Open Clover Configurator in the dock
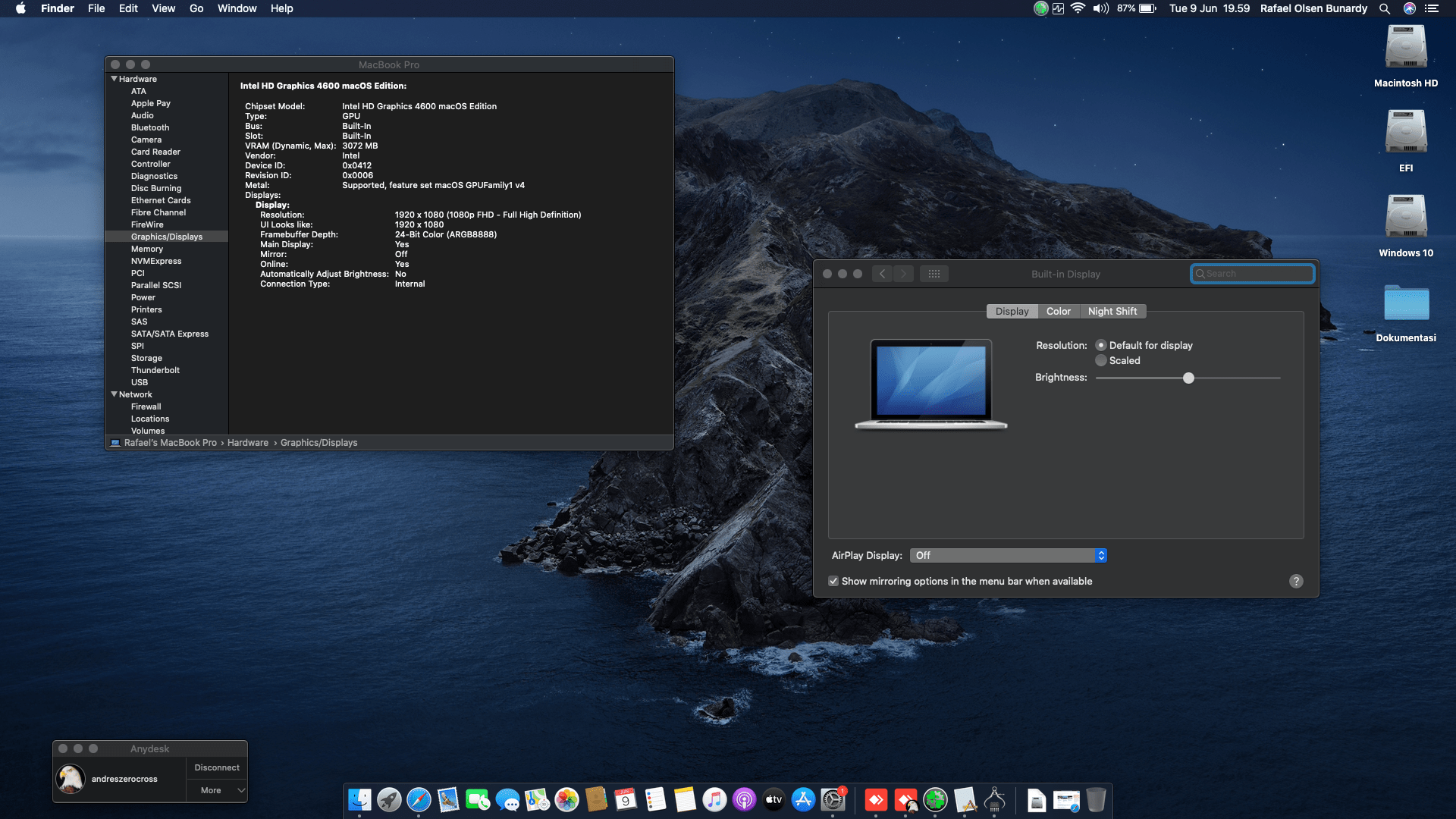 pos(935,799)
